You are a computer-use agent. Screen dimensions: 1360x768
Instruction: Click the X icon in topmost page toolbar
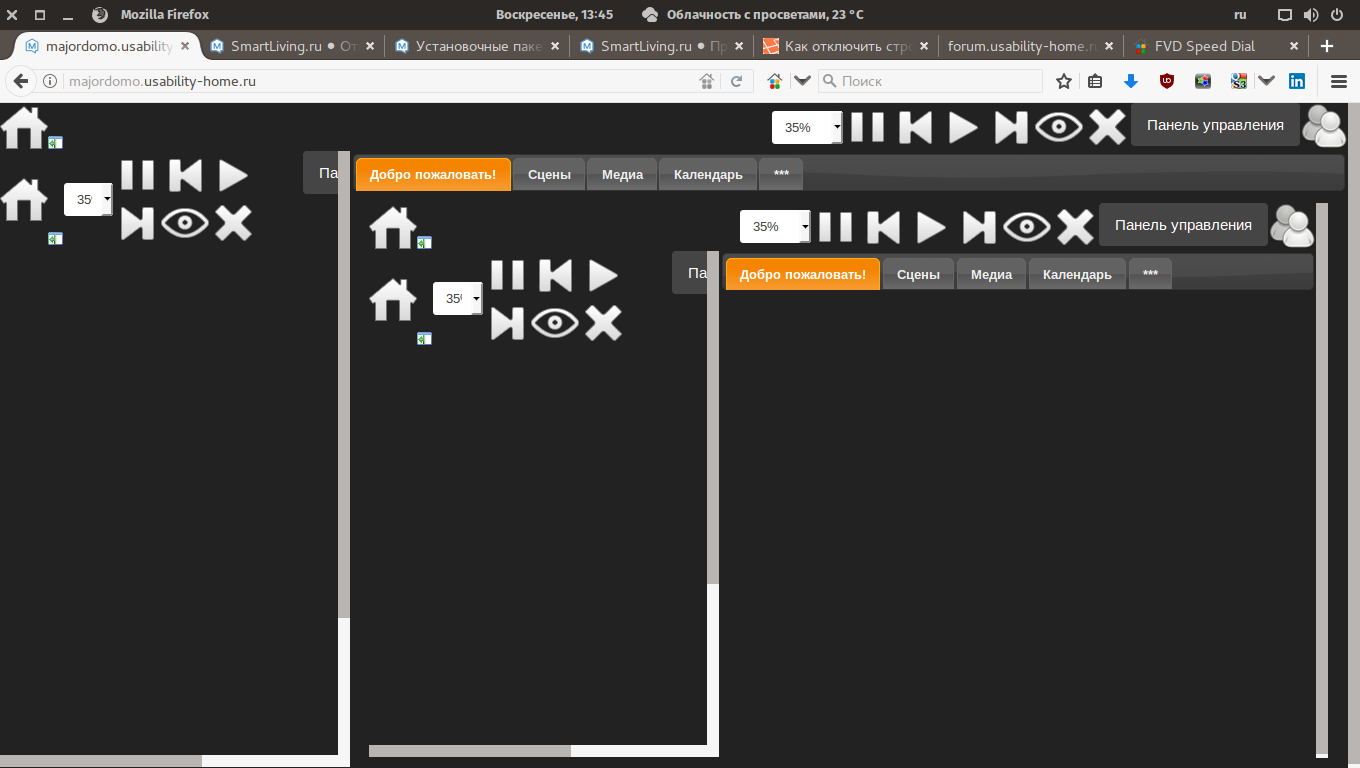click(x=1107, y=127)
